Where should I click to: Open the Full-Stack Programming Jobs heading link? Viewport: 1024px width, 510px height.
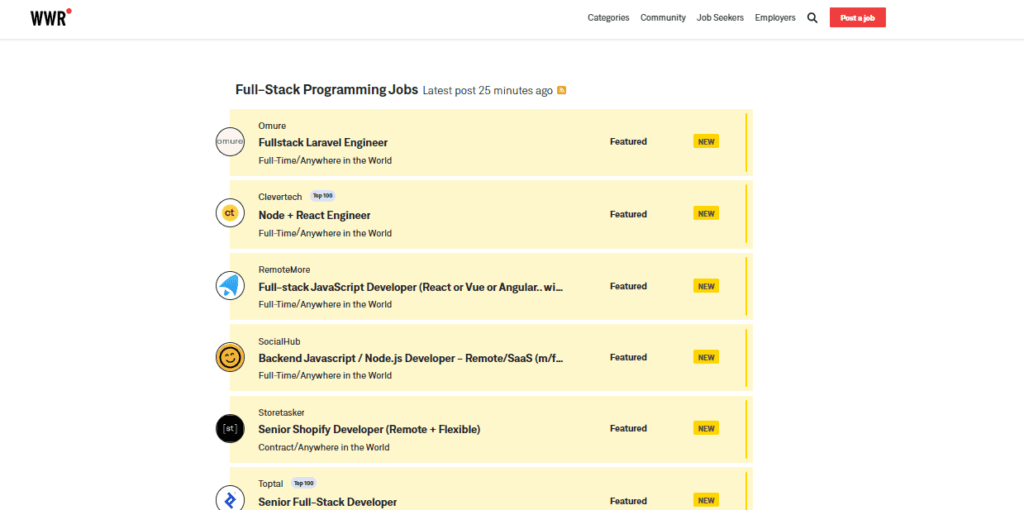coord(327,90)
